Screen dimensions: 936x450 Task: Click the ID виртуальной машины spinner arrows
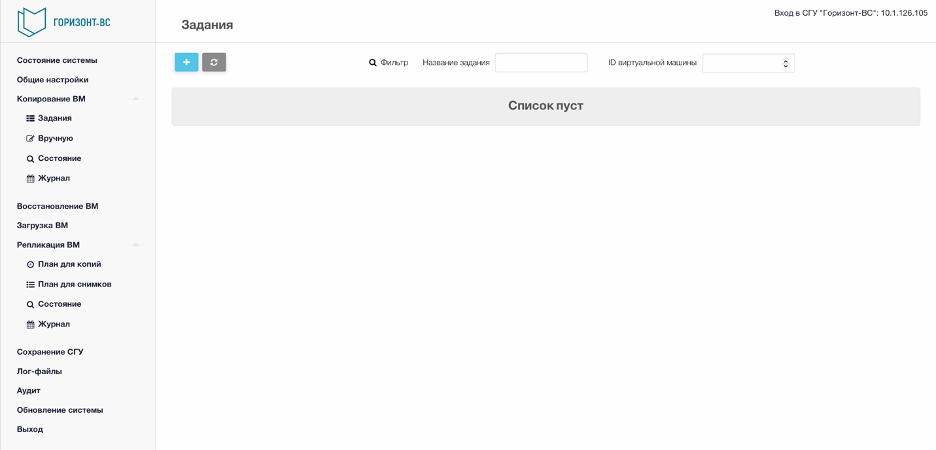click(786, 63)
